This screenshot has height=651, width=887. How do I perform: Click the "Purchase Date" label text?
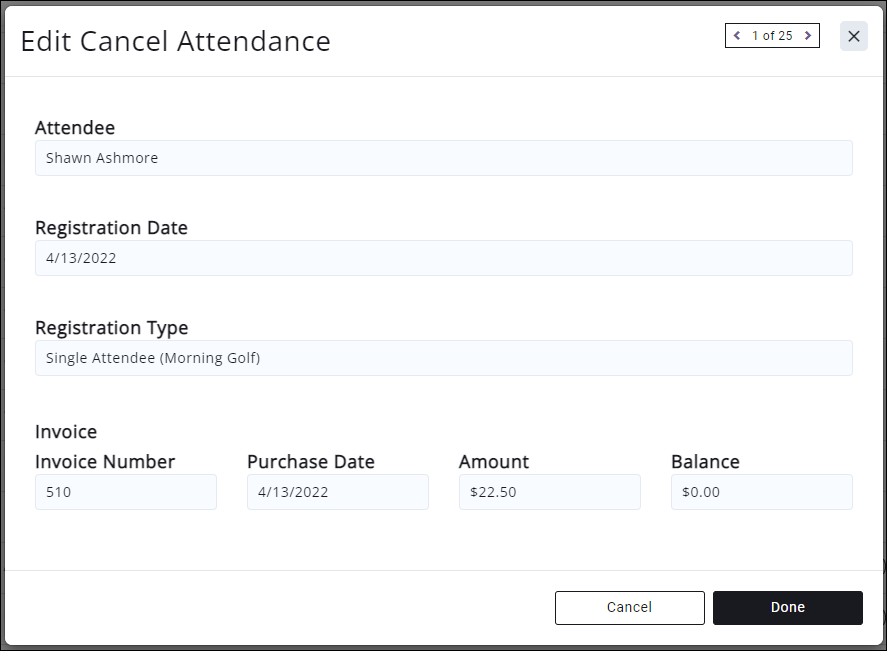(311, 462)
